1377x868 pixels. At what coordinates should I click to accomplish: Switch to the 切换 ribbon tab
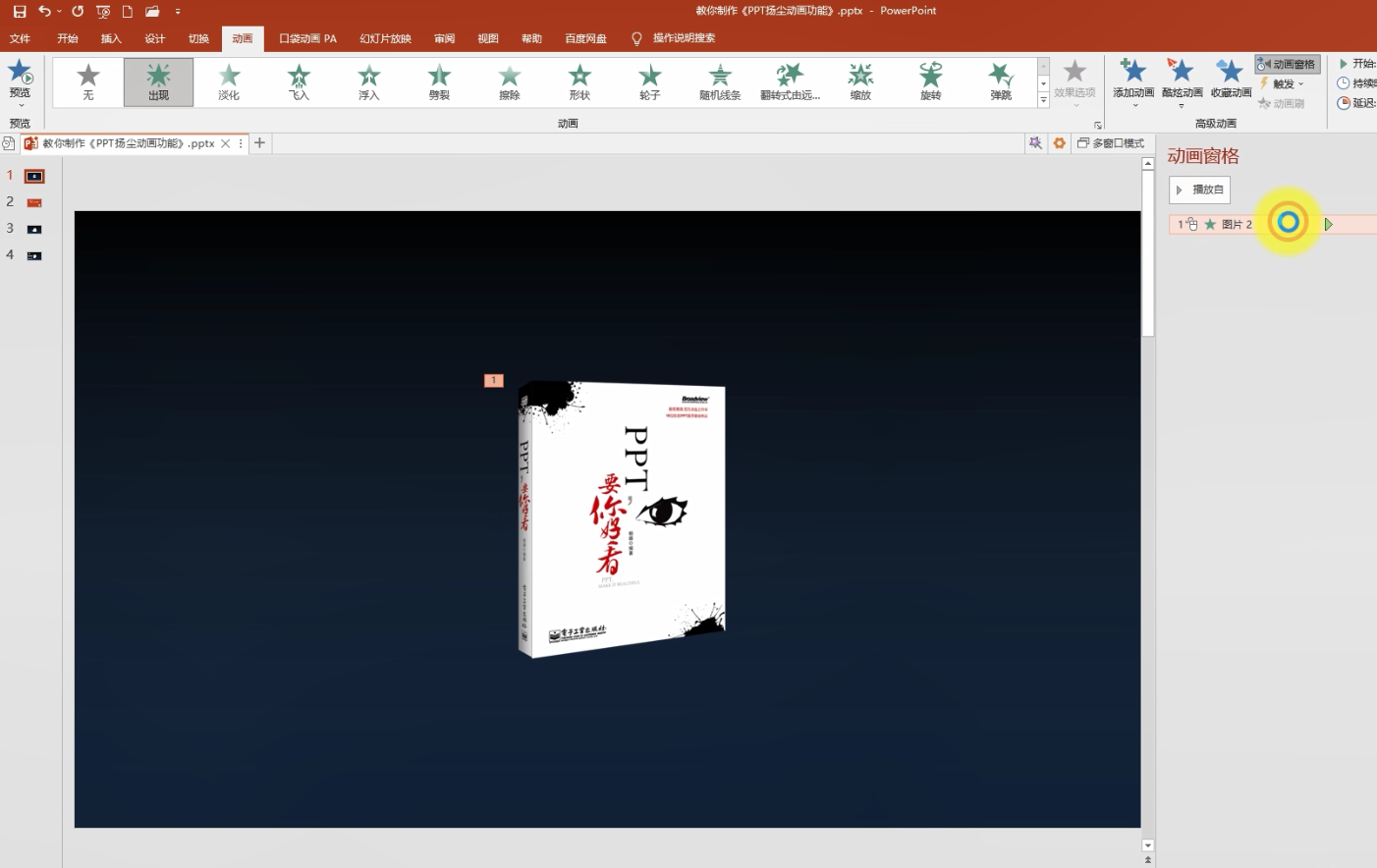(x=199, y=38)
